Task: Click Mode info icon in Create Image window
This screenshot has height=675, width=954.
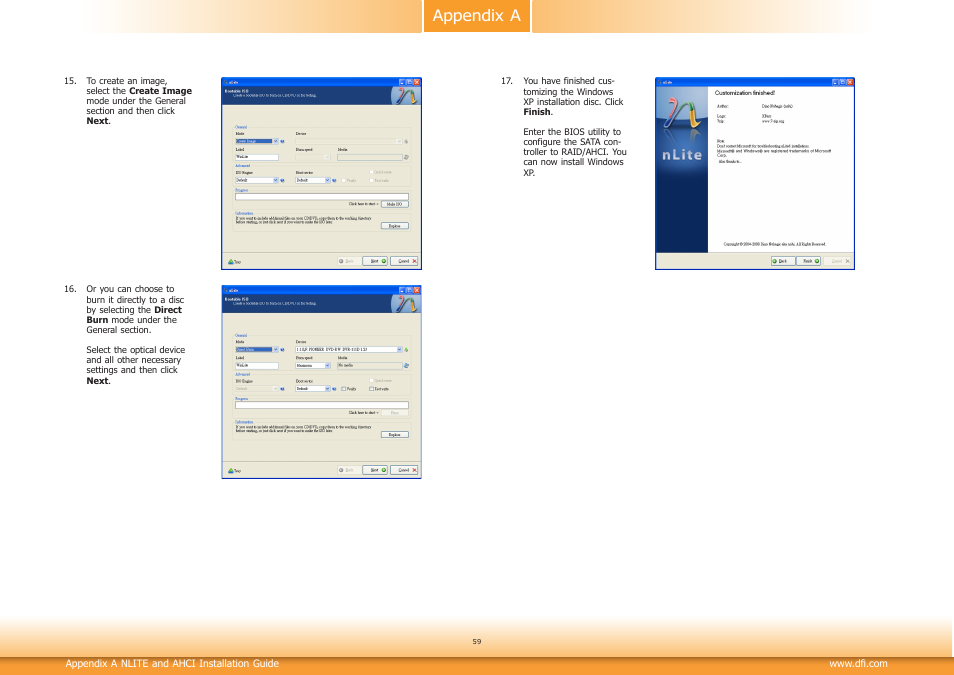Action: tap(282, 141)
